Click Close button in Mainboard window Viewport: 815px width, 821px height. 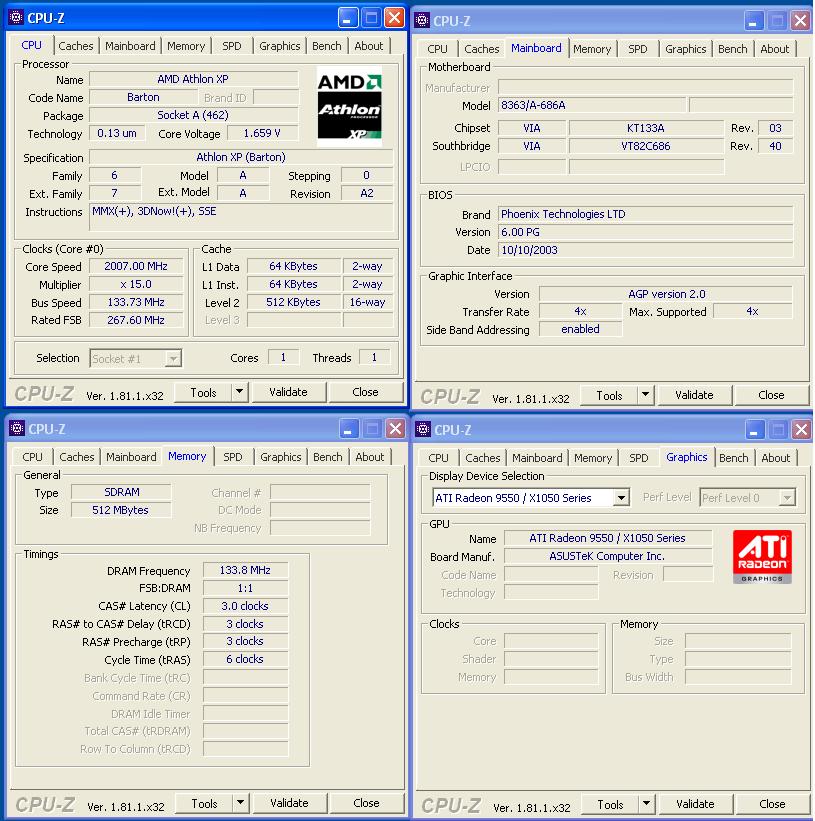(x=772, y=395)
